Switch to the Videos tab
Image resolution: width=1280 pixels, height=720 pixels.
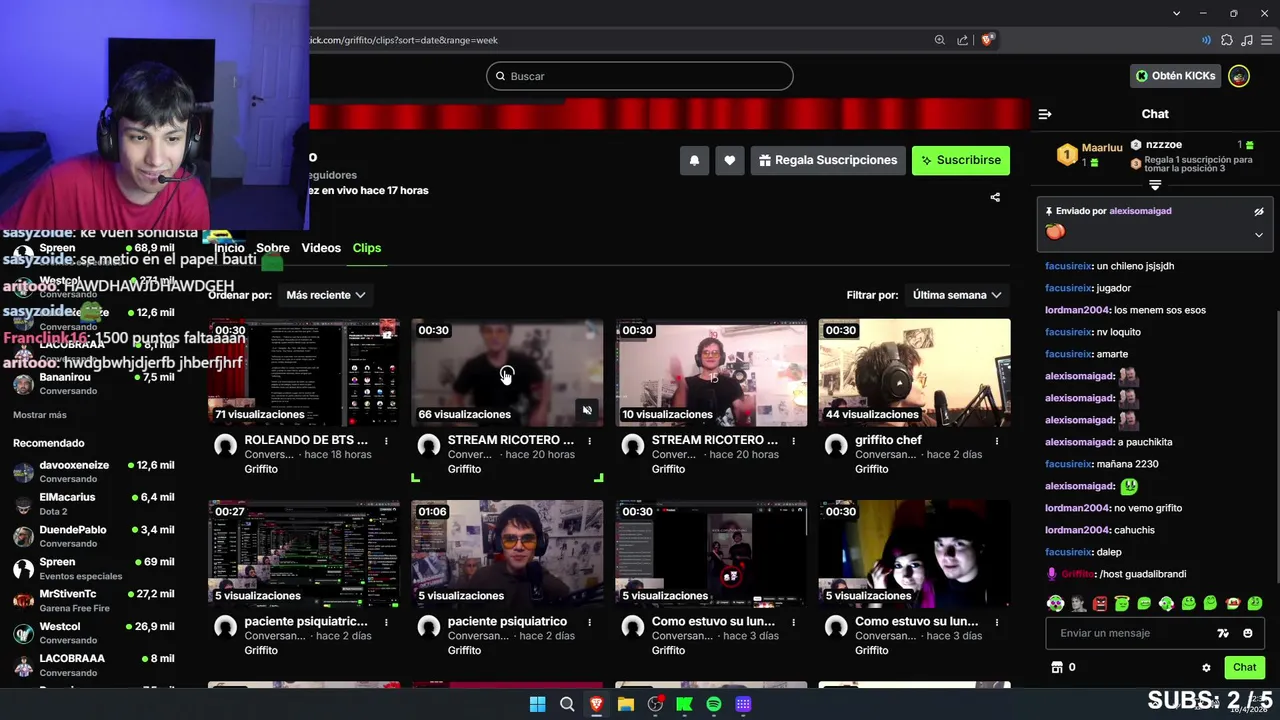321,248
